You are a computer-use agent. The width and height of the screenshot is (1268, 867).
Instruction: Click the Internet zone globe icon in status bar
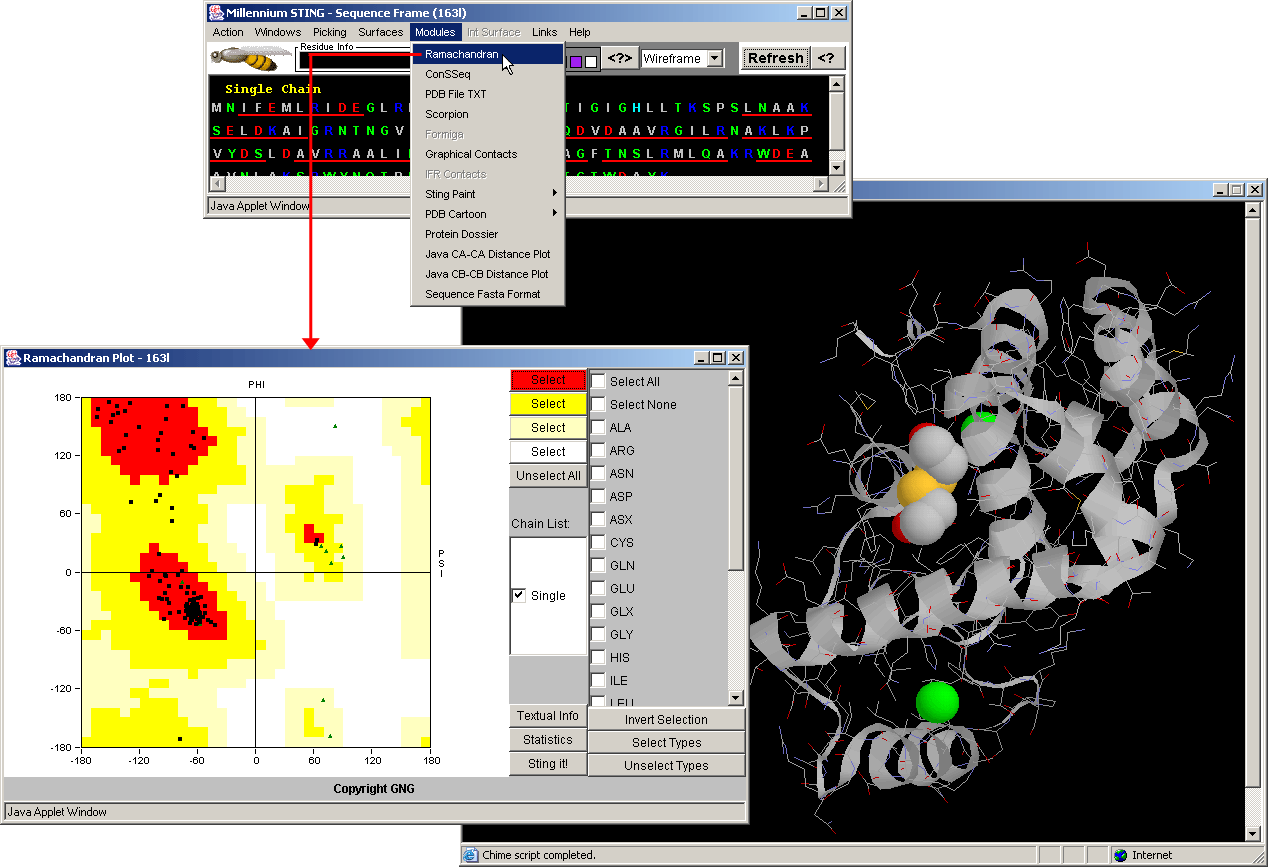point(1121,855)
